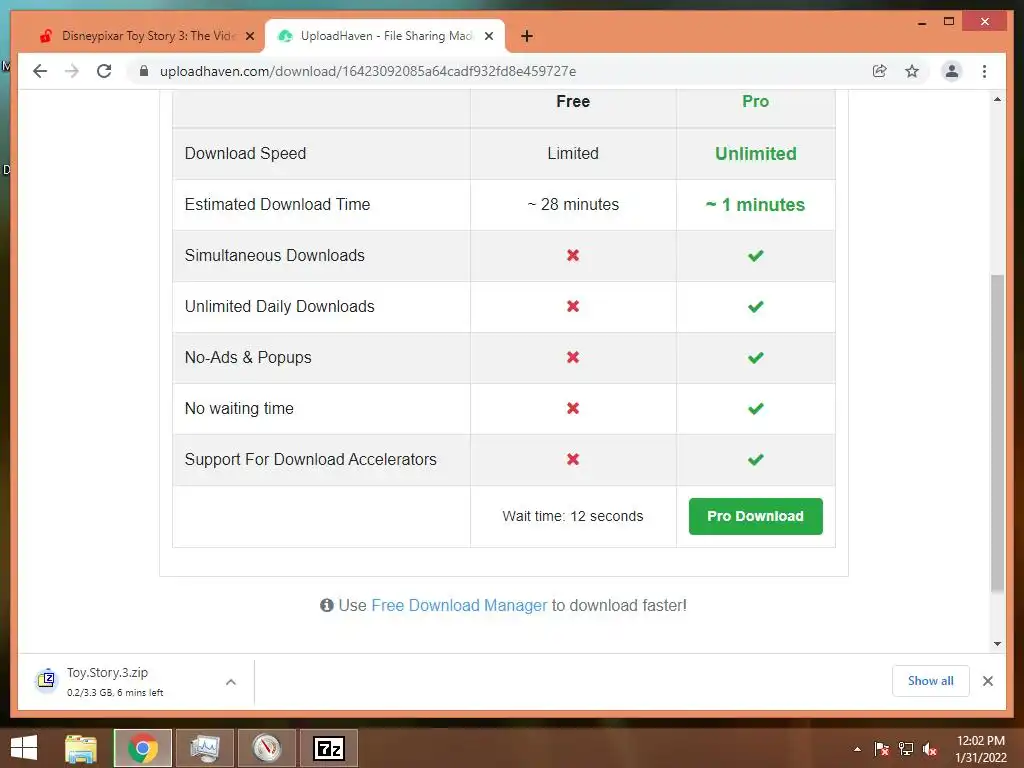1024x768 pixels.
Task: Click Show all downloads
Action: (931, 680)
